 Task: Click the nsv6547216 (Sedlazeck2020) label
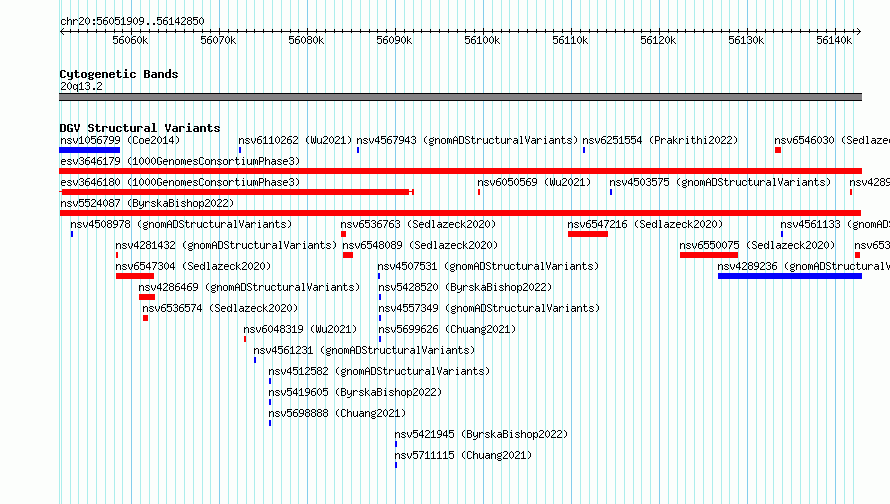(x=645, y=224)
